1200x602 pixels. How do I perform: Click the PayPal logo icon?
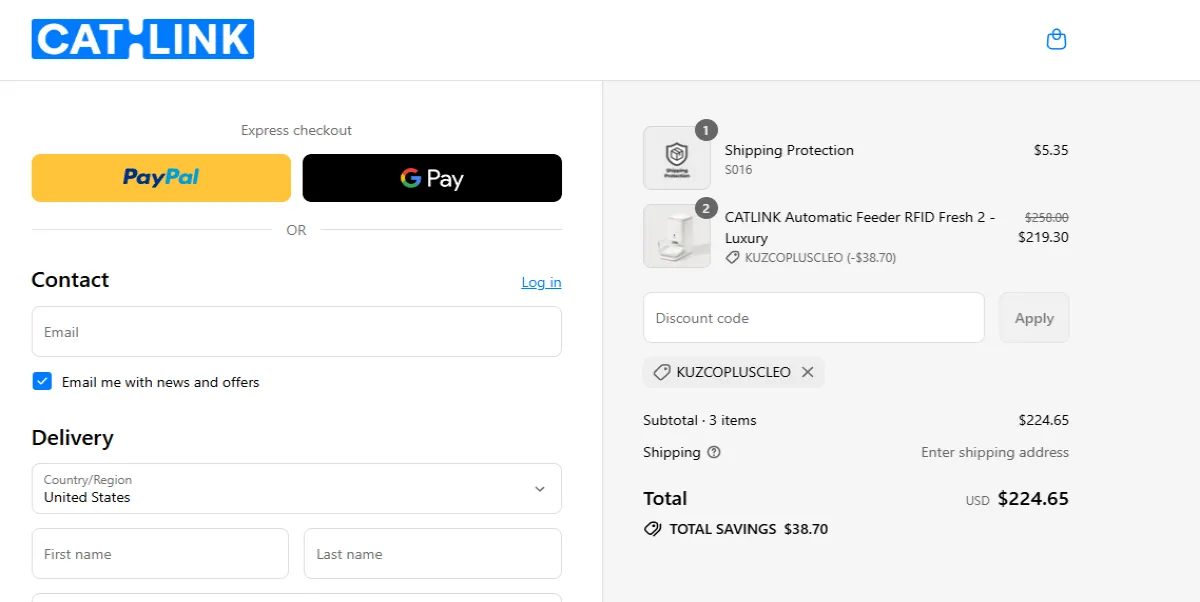(x=160, y=177)
